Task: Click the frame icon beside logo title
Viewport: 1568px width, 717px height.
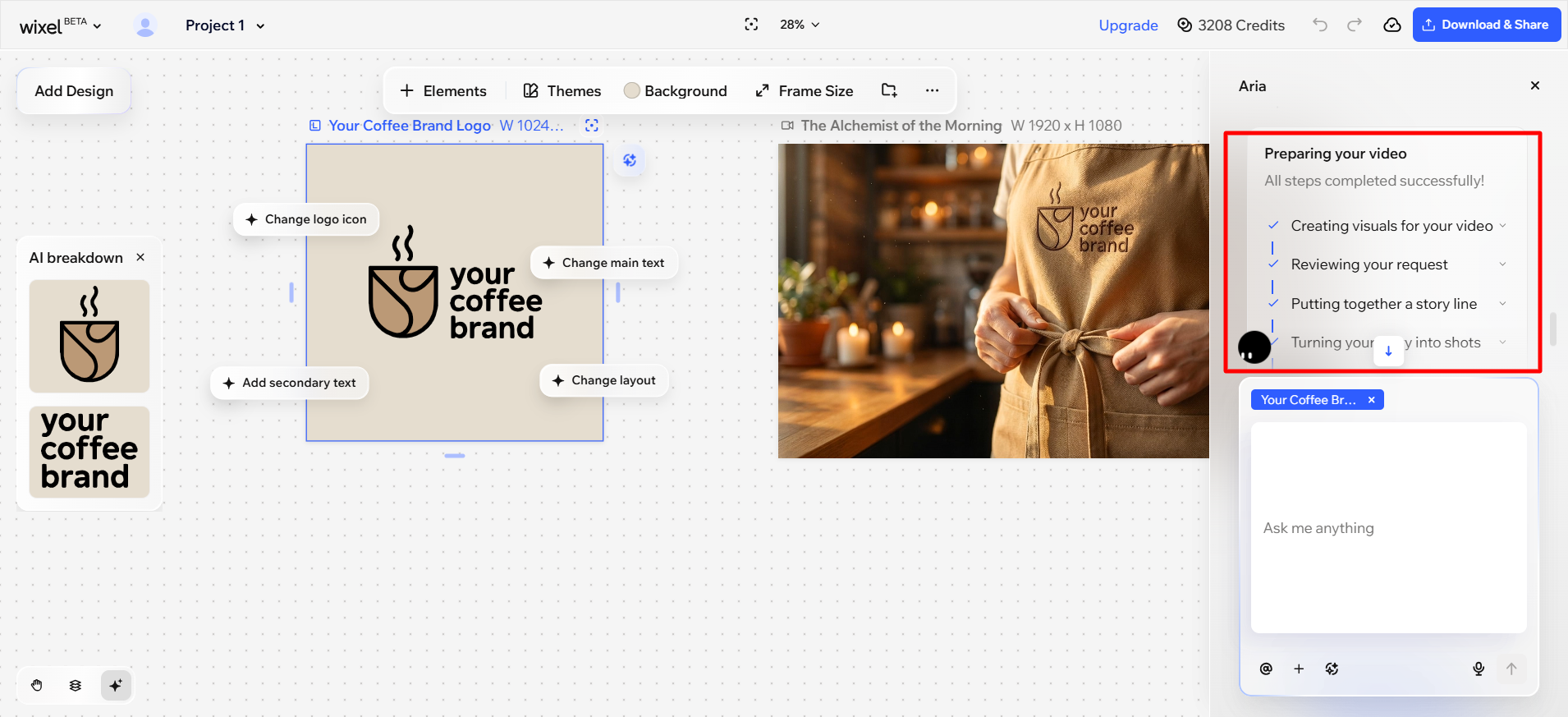Action: pyautogui.click(x=315, y=126)
